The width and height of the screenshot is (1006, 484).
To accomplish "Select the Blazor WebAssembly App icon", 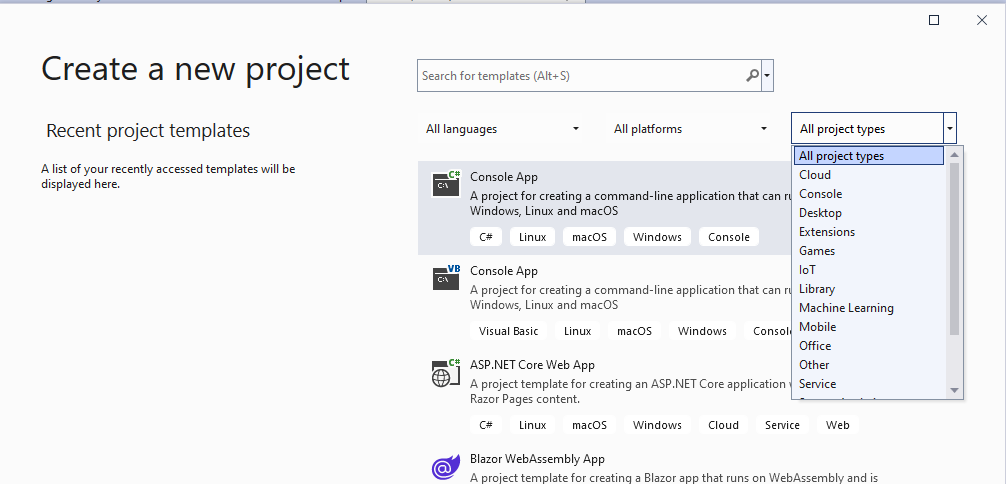I will pos(447,467).
